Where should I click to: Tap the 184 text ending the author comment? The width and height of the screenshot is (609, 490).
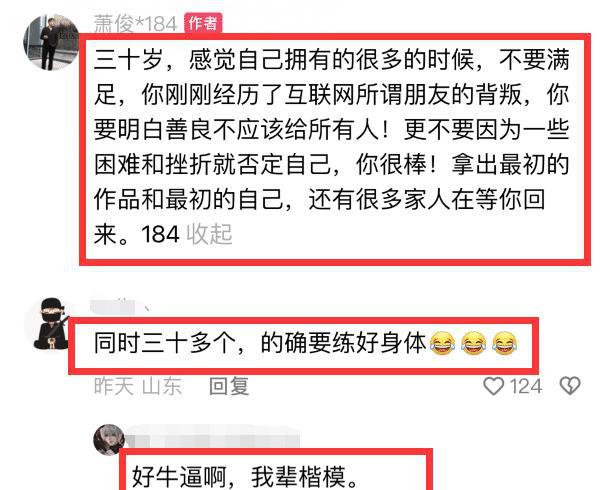[160, 235]
